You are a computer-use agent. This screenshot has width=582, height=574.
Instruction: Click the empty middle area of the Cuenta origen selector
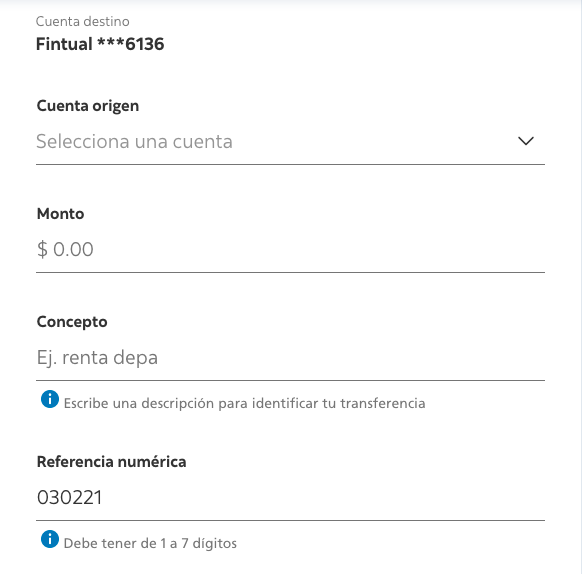(375, 141)
